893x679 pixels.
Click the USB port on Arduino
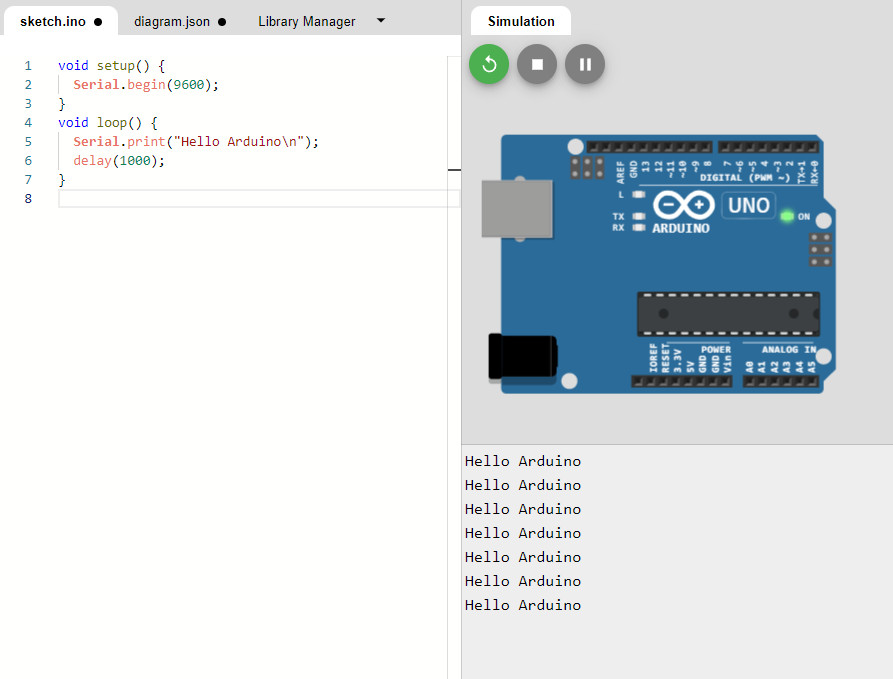tap(517, 208)
